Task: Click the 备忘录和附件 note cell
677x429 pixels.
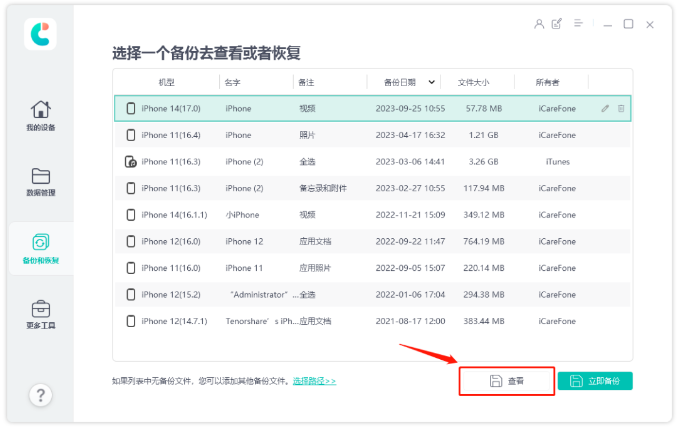Action: (x=323, y=188)
